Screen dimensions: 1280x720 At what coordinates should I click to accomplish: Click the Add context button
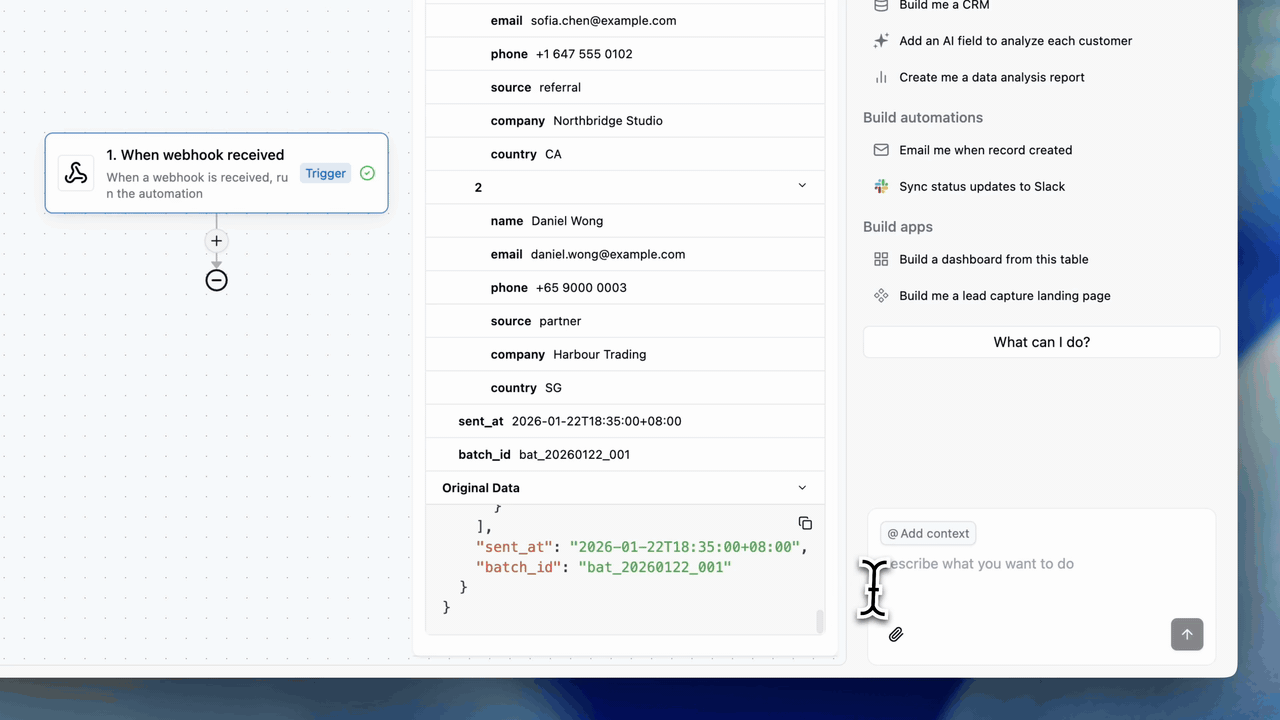[x=927, y=534]
